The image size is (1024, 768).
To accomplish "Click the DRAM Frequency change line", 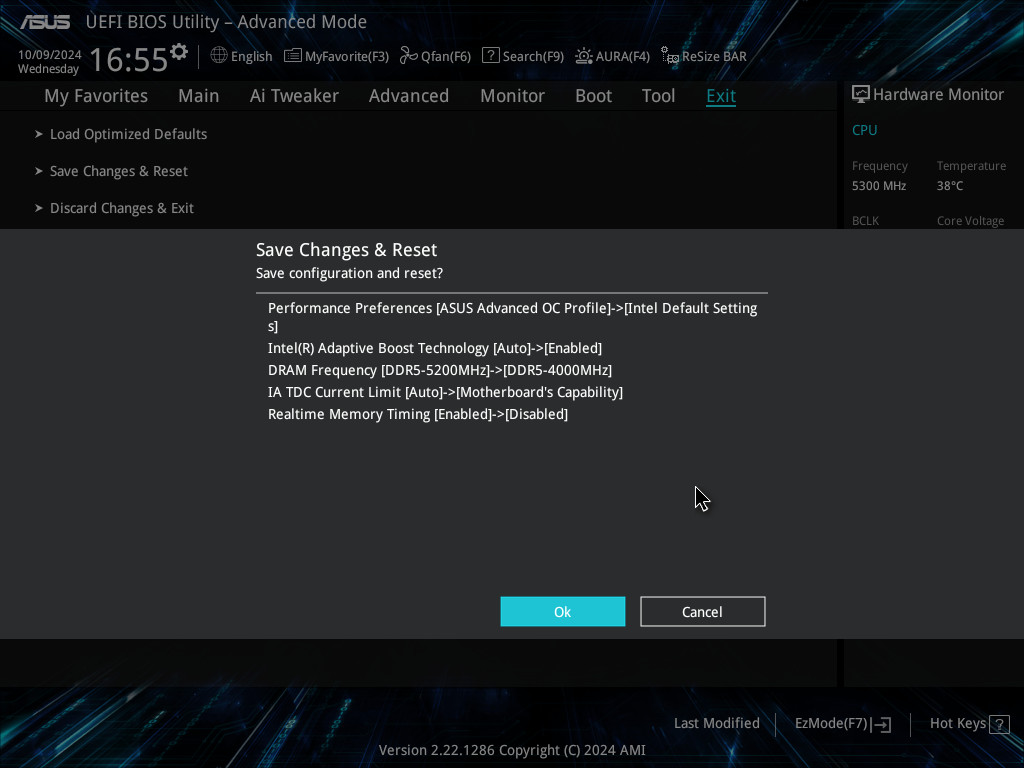I will 440,370.
